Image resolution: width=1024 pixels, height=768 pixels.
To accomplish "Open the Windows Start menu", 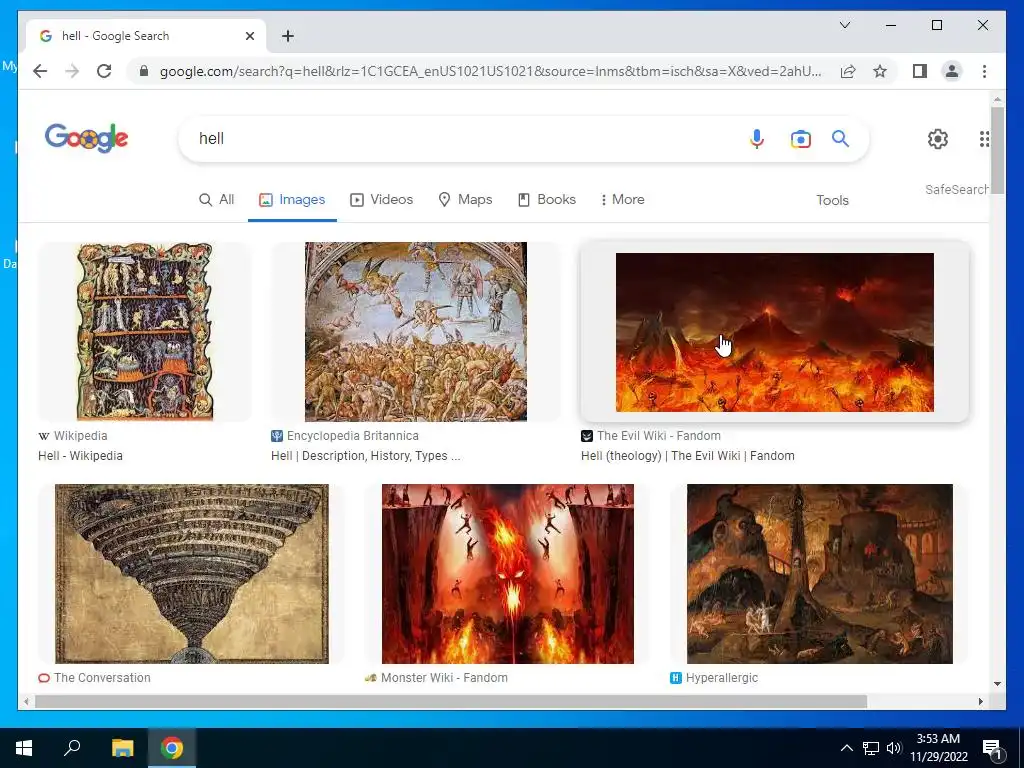I will tap(24, 748).
